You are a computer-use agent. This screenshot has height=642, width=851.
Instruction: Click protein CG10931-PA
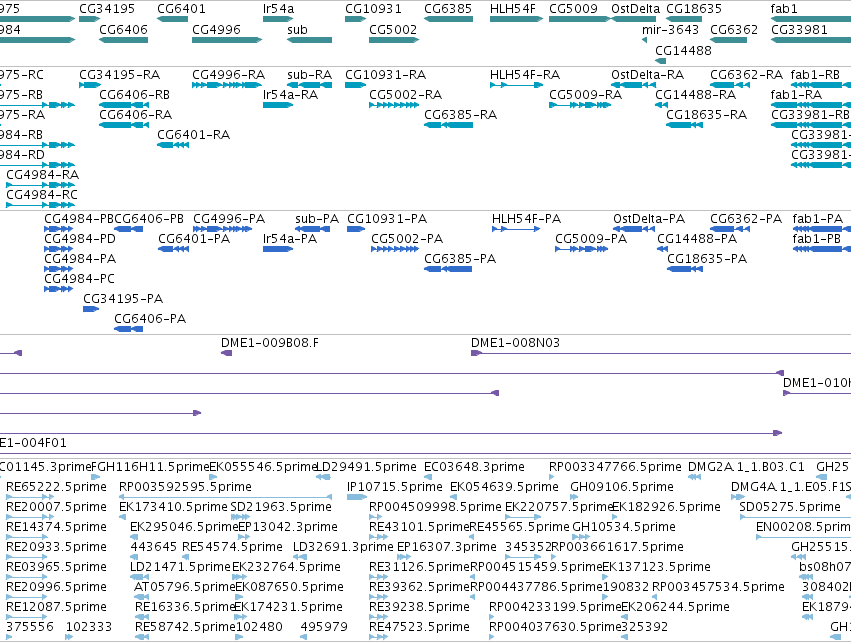[x=355, y=229]
